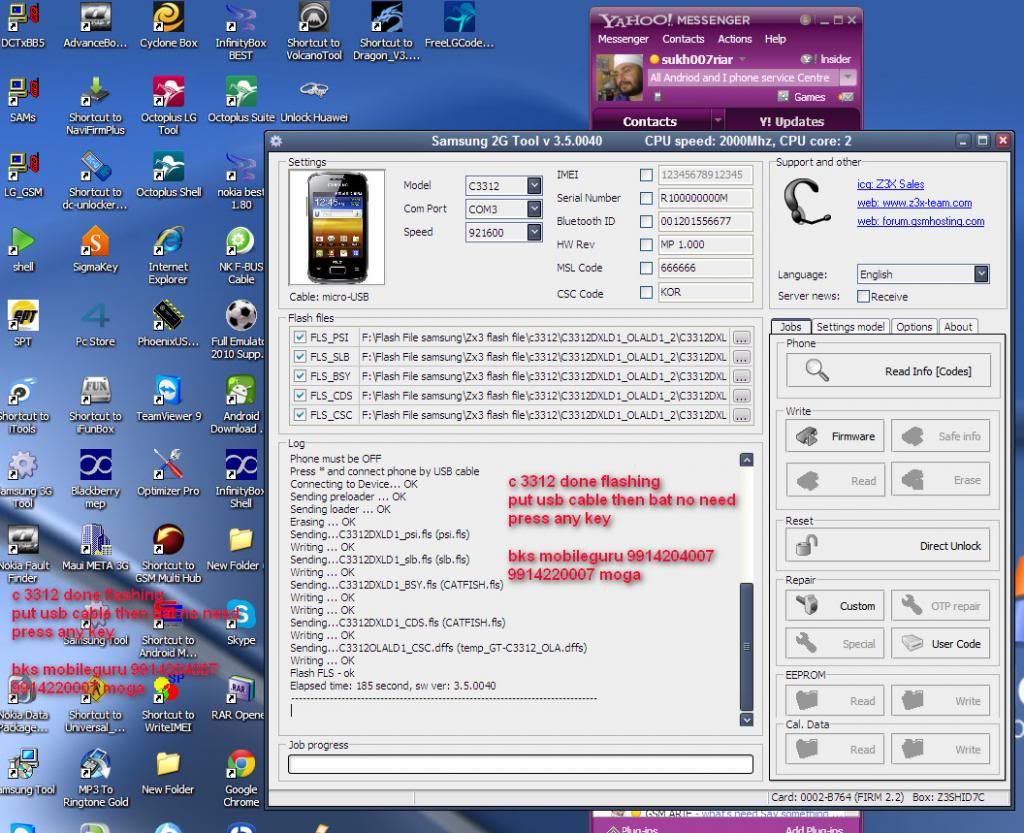Tick the CSC Code checkbox
This screenshot has width=1024, height=833.
(x=646, y=292)
